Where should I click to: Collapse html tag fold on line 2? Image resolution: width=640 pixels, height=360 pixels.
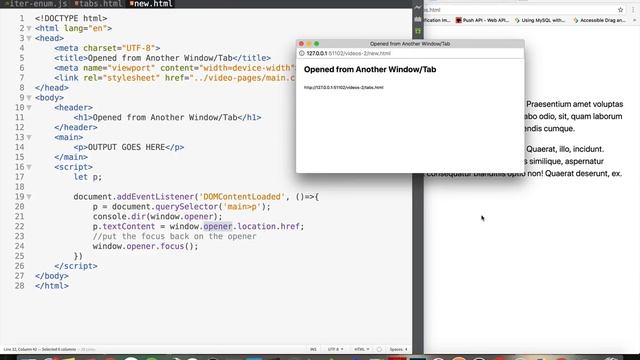click(x=29, y=29)
